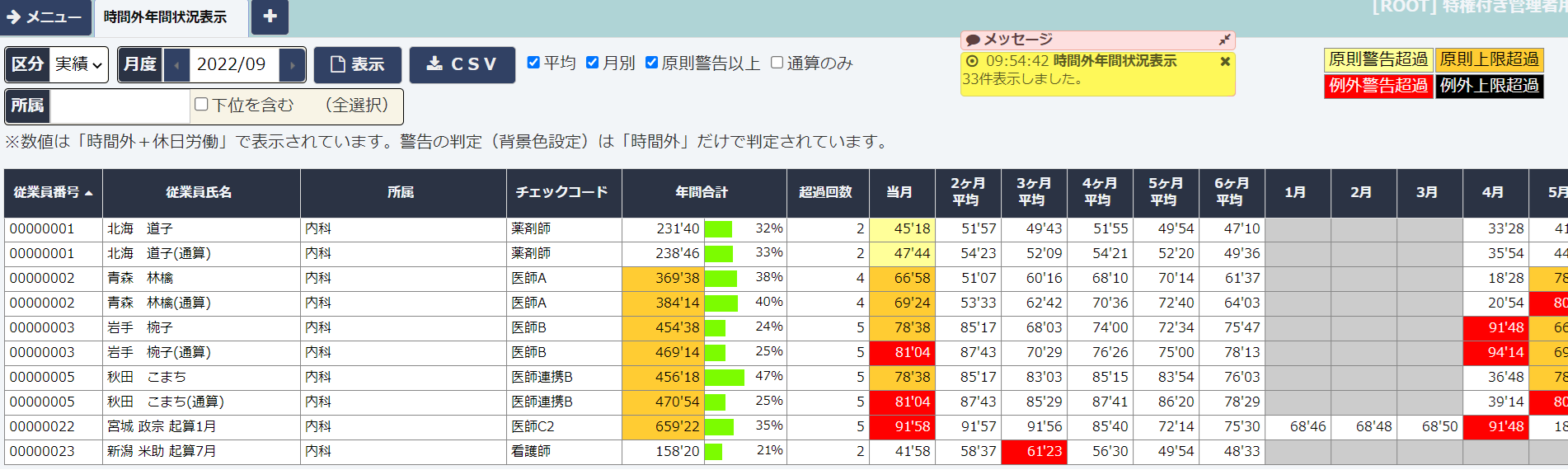Enable the 通算のみ checkbox
The image size is (1568, 470).
click(777, 63)
